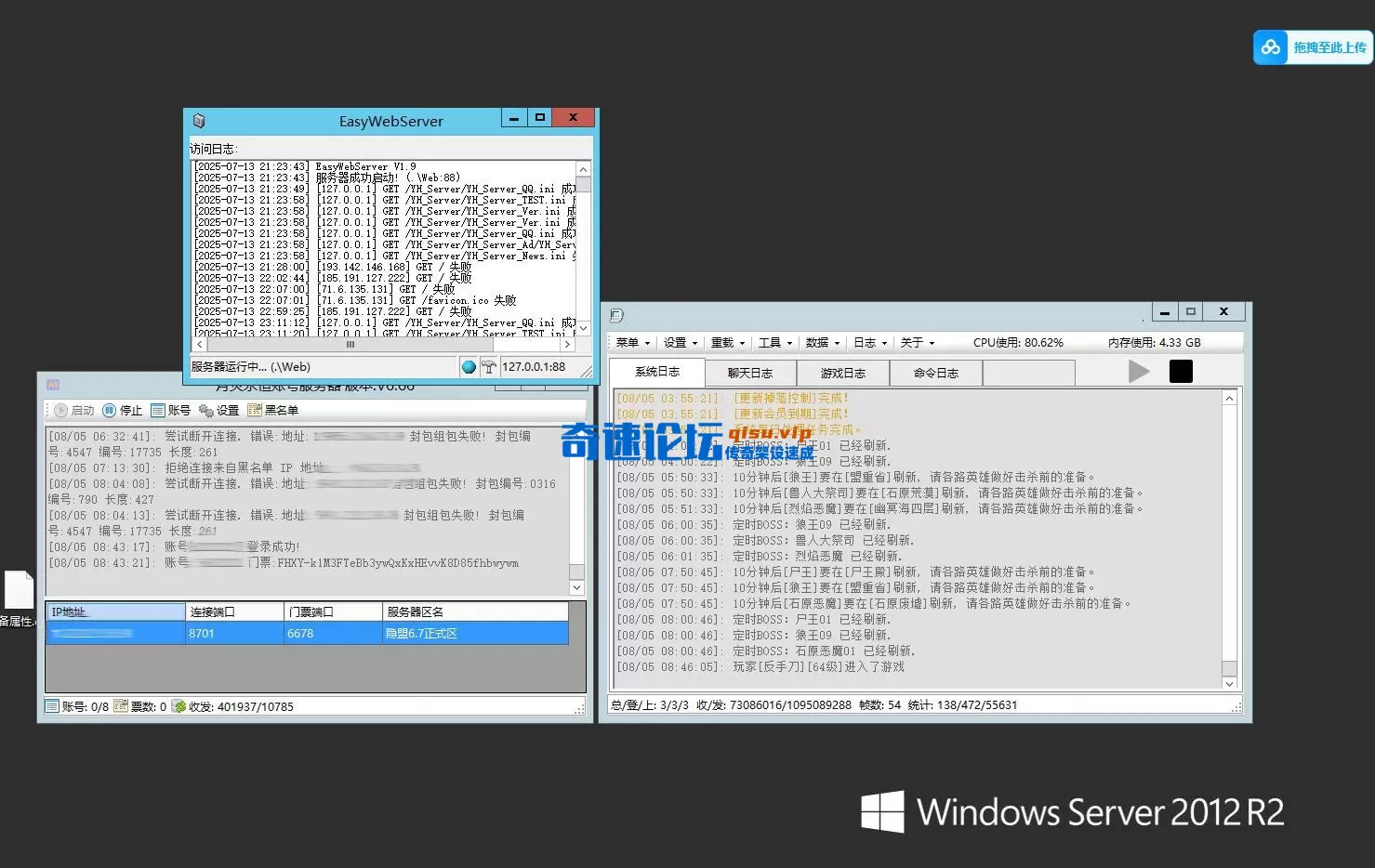Click the GET /favicon.ico 失败 log line
The image size is (1375, 868).
(355, 300)
